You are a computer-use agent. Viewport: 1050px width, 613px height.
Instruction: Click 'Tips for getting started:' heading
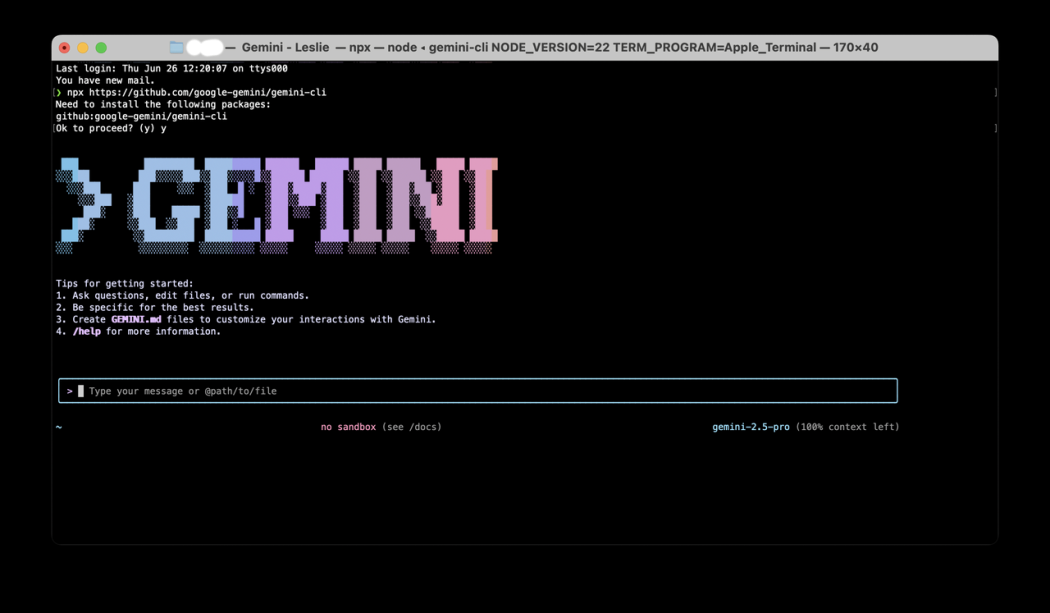(124, 284)
